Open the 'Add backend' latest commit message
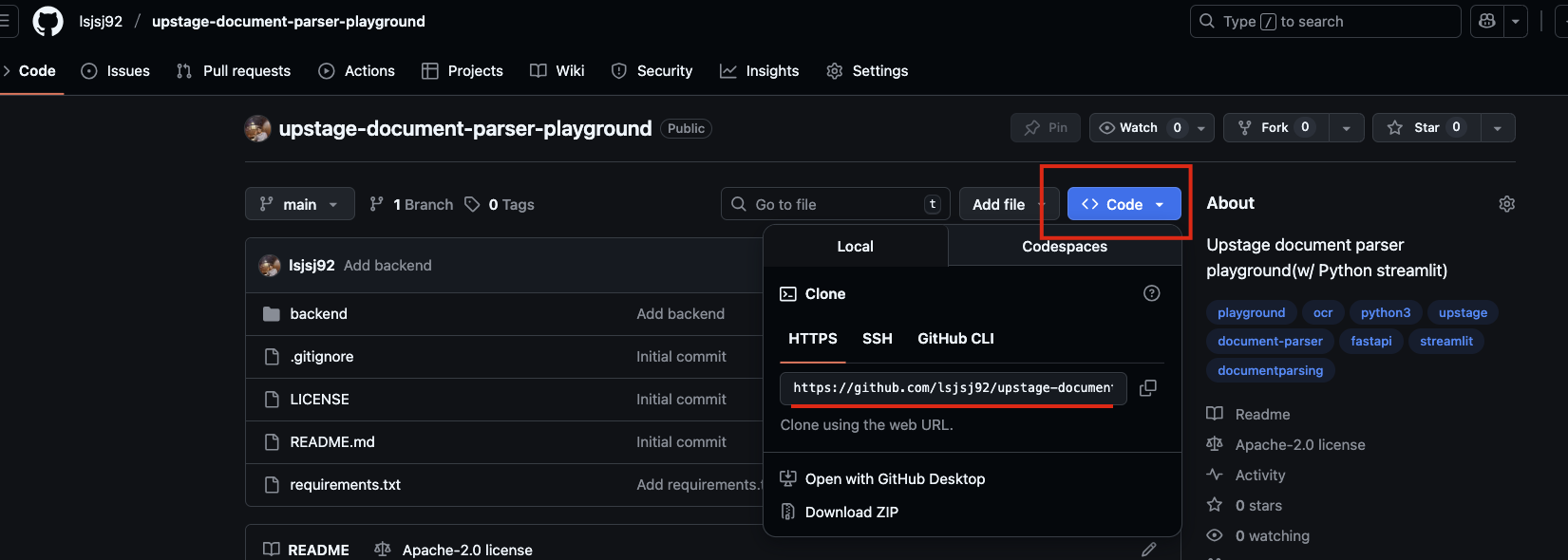The width and height of the screenshot is (1568, 560). [387, 266]
